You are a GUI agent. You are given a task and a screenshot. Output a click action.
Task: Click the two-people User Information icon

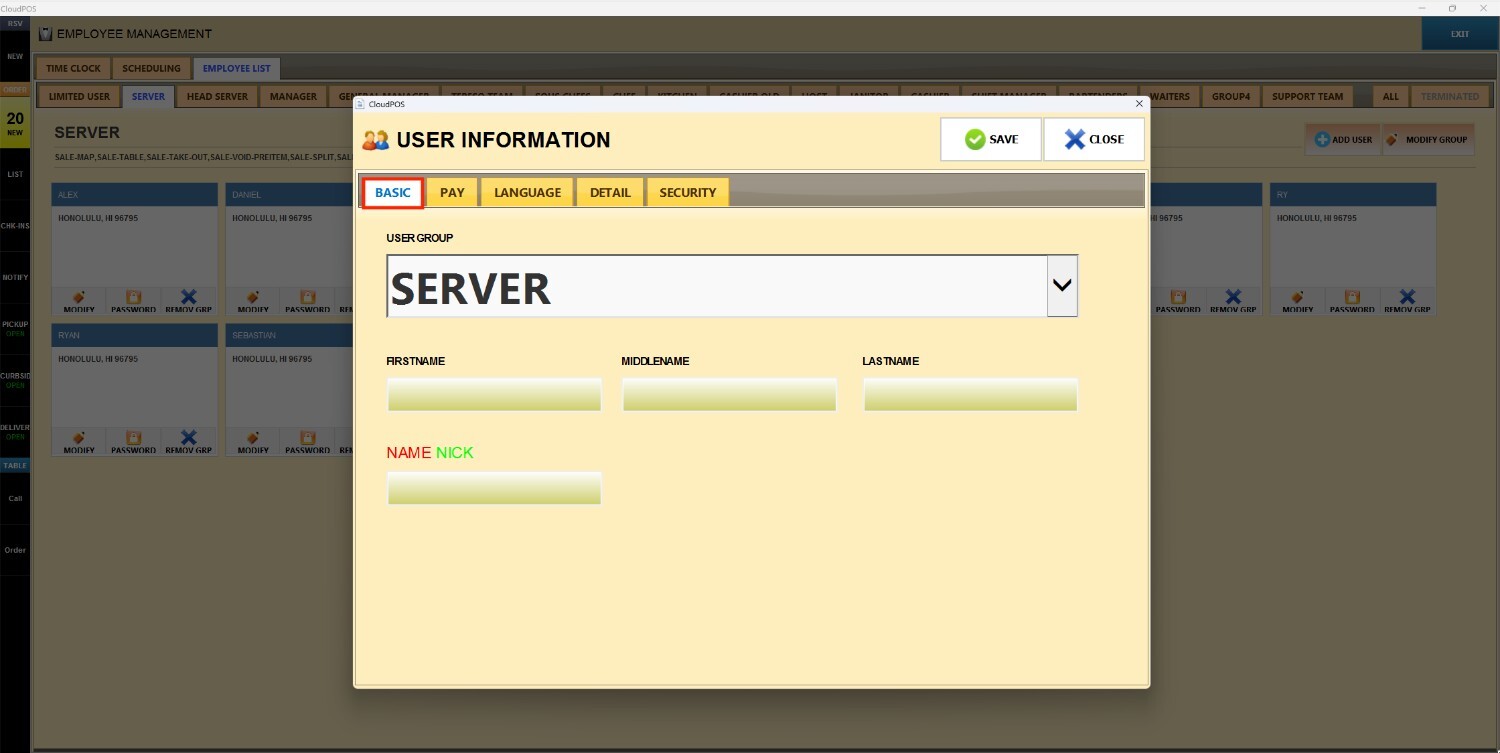[x=376, y=140]
